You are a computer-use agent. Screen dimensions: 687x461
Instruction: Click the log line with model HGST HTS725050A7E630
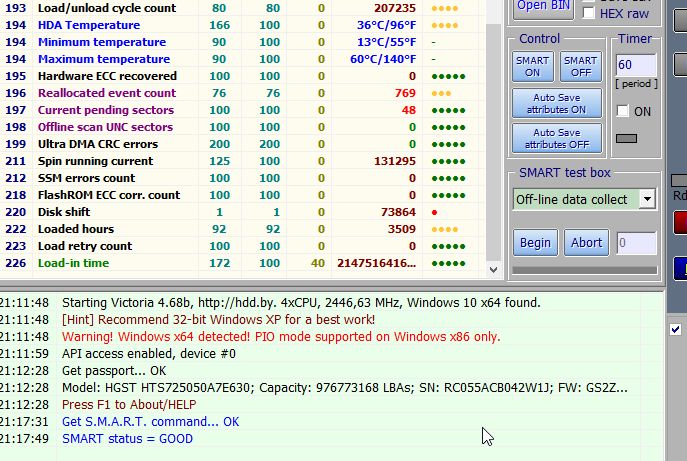pyautogui.click(x=345, y=388)
